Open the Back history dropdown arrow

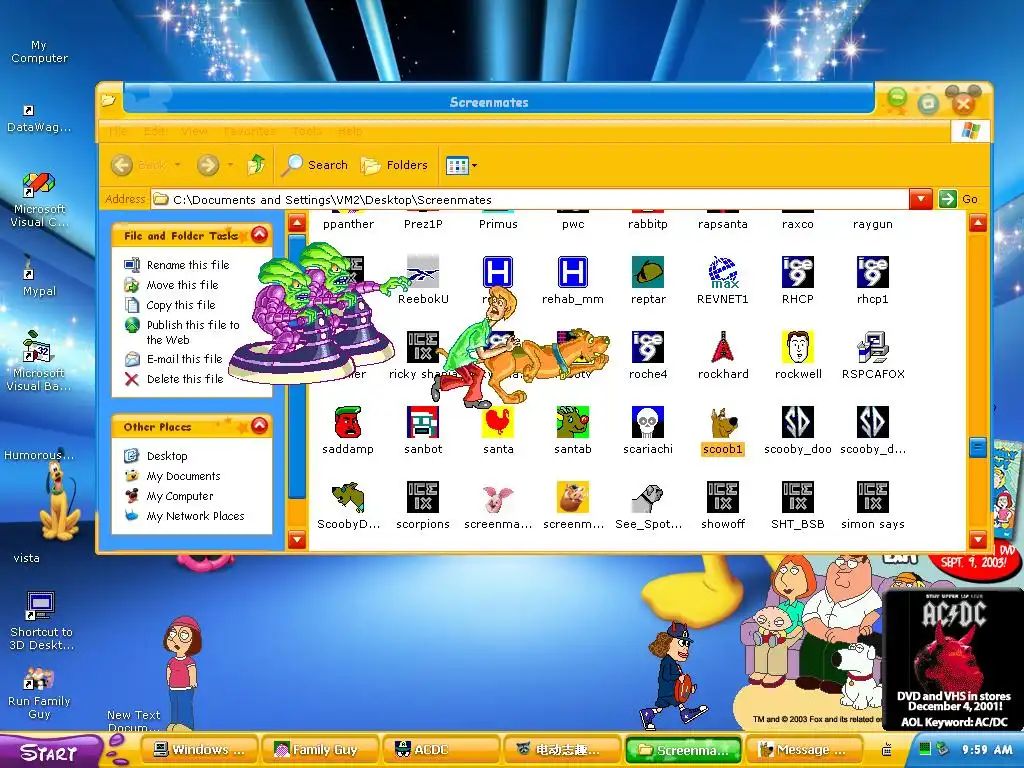(178, 165)
